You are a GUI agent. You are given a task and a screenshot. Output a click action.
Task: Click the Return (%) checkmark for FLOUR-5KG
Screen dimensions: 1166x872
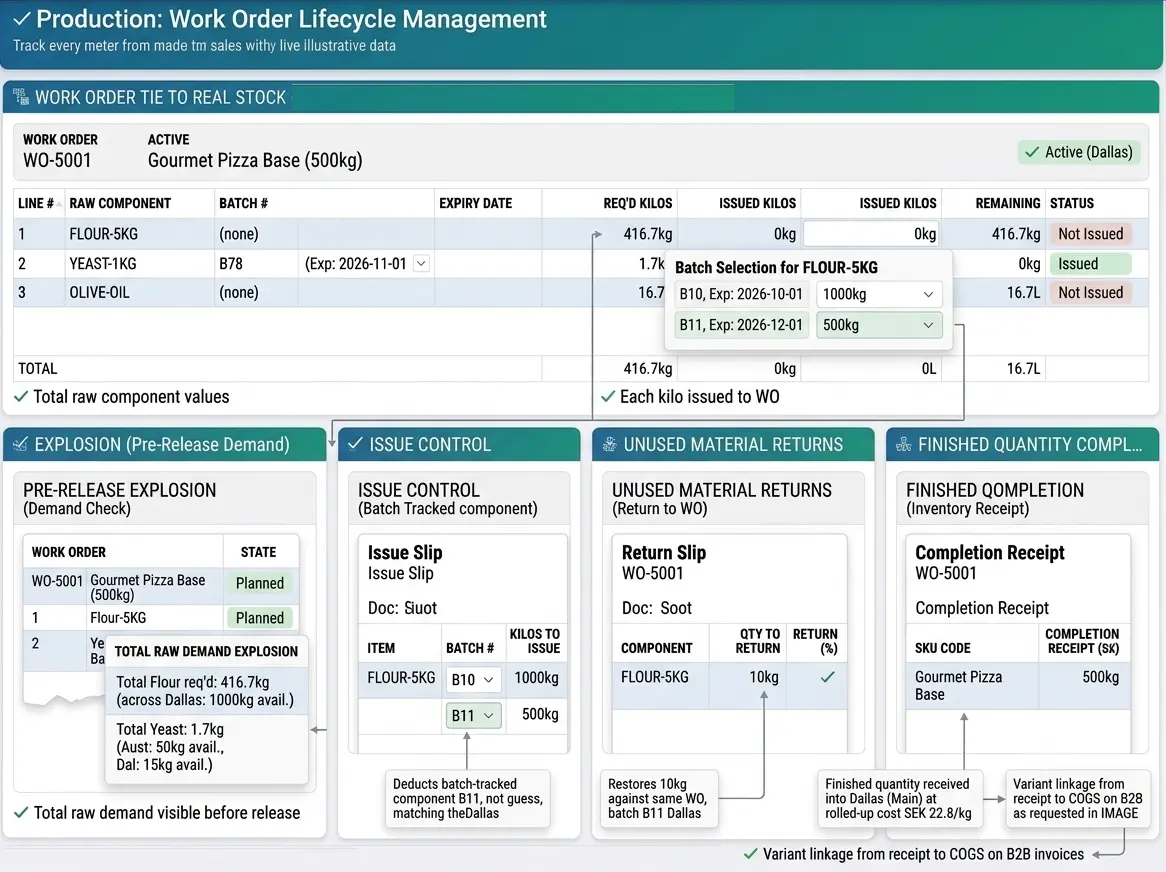coord(828,677)
